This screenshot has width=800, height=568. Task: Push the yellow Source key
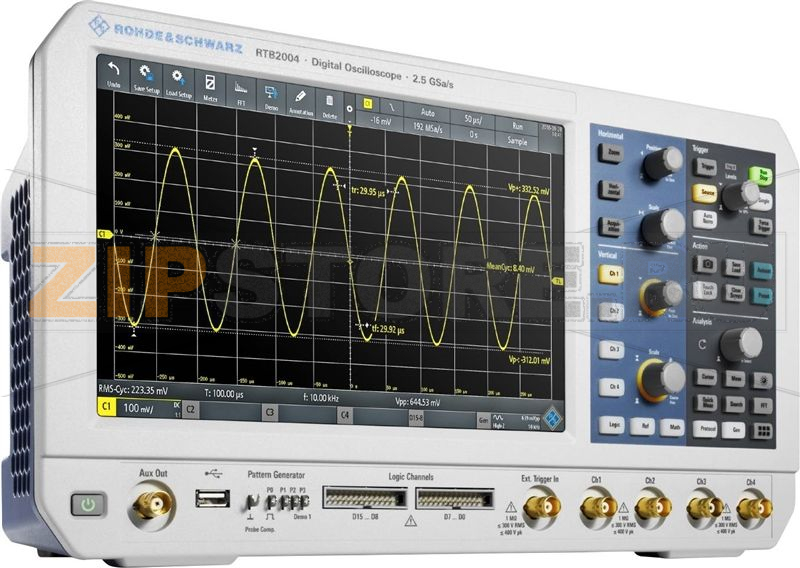[706, 193]
